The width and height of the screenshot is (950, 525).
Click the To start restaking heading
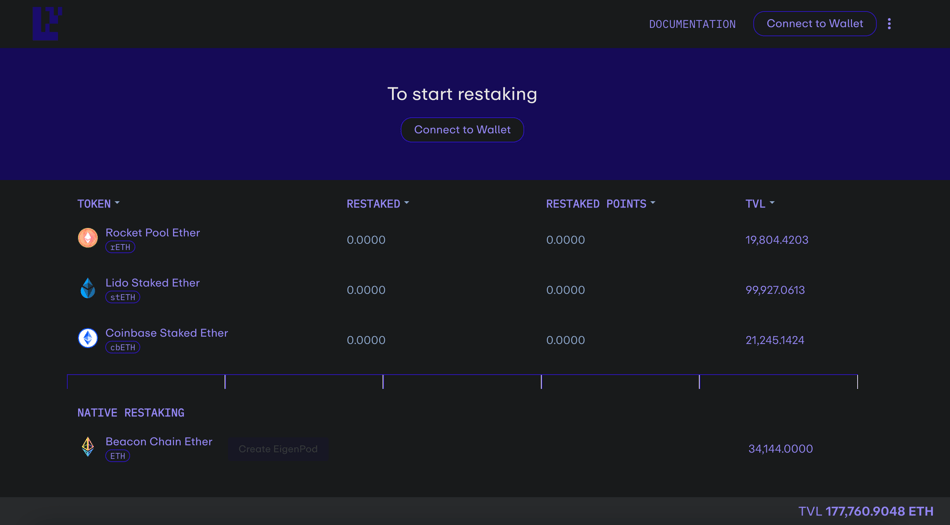click(462, 94)
